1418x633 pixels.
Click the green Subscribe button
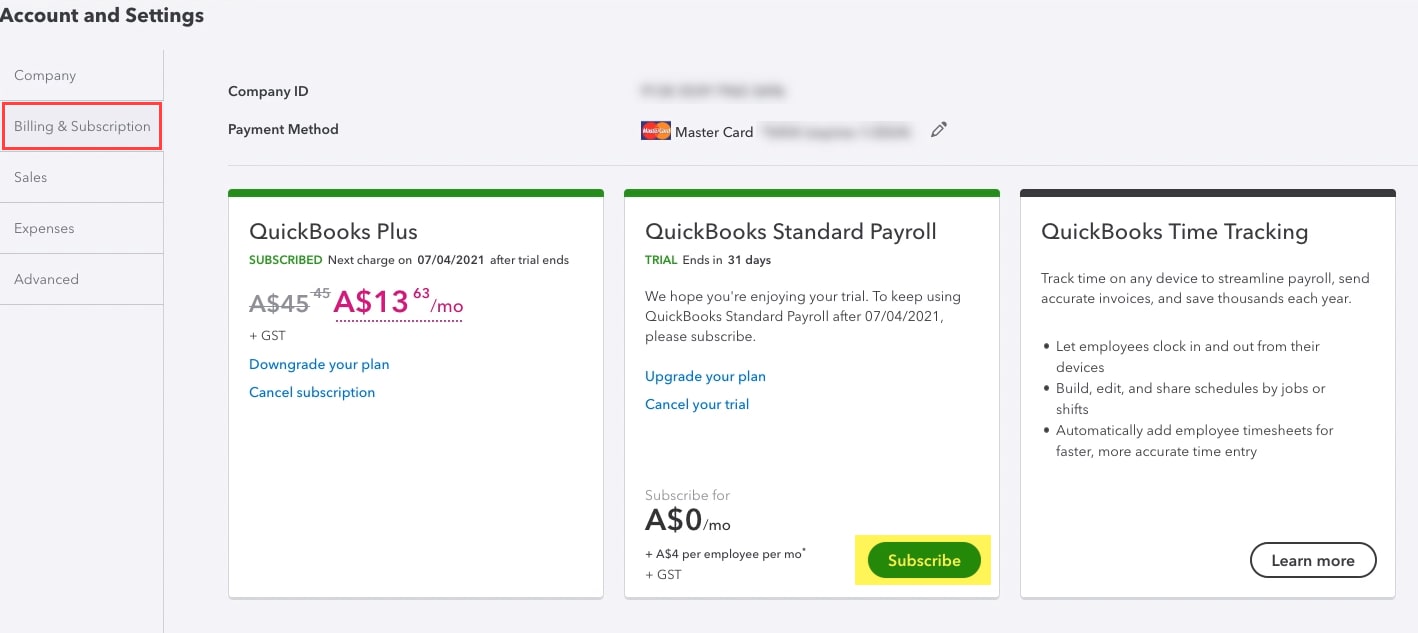pos(924,560)
